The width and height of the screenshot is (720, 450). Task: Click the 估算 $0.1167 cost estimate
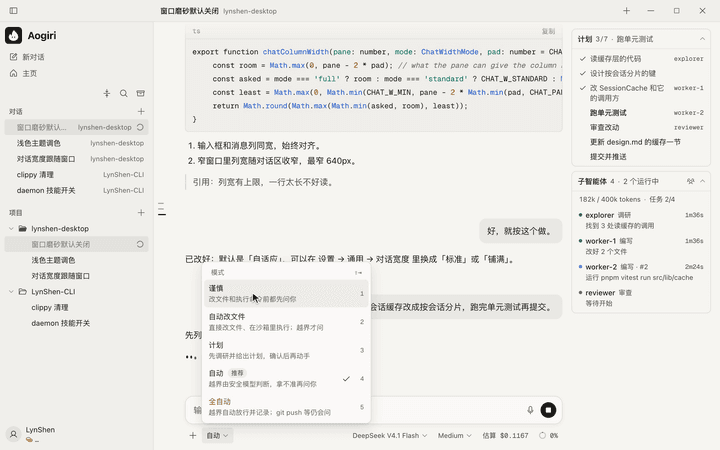click(x=505, y=435)
